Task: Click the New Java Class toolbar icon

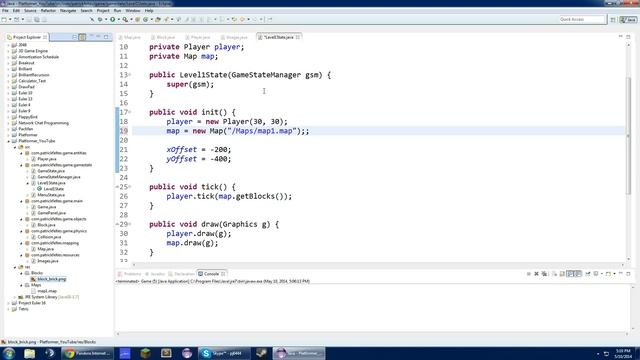Action: pos(146,19)
